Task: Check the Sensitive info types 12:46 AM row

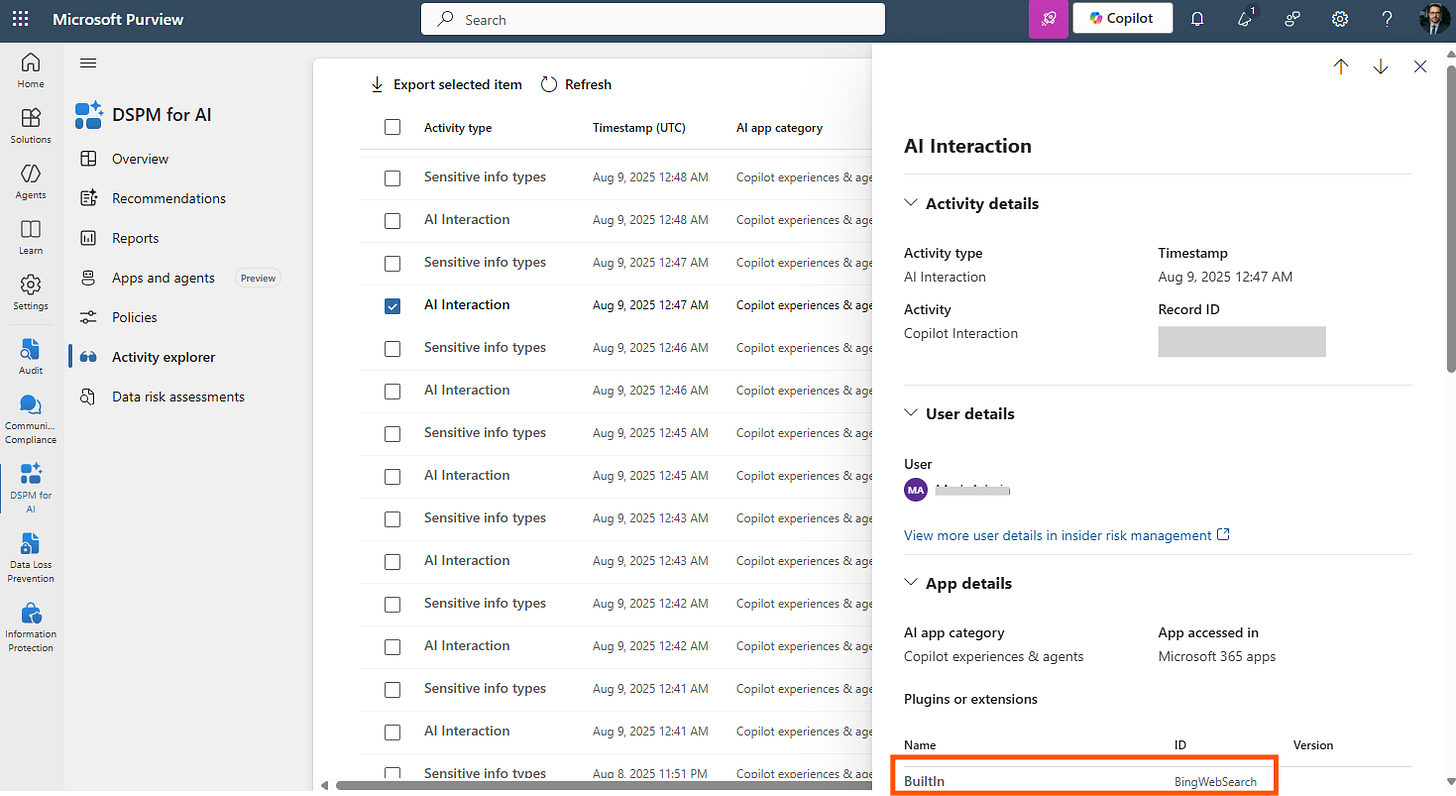Action: pos(392,348)
